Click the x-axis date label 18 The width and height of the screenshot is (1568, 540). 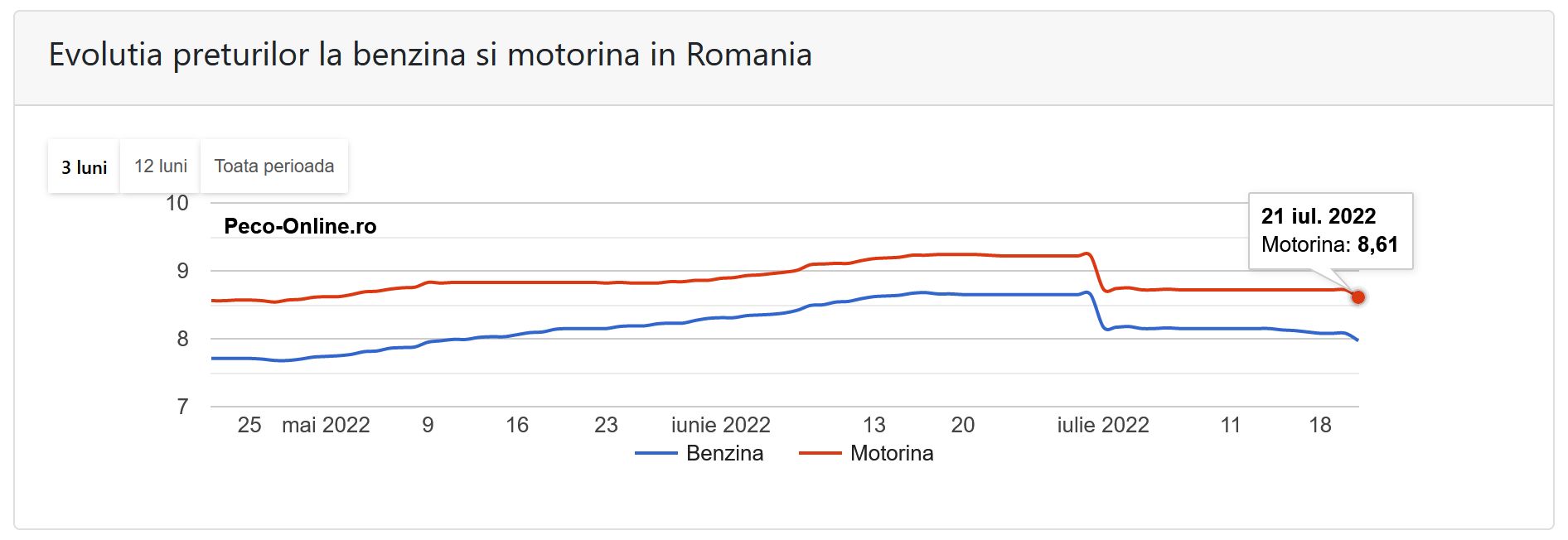pyautogui.click(x=1319, y=425)
